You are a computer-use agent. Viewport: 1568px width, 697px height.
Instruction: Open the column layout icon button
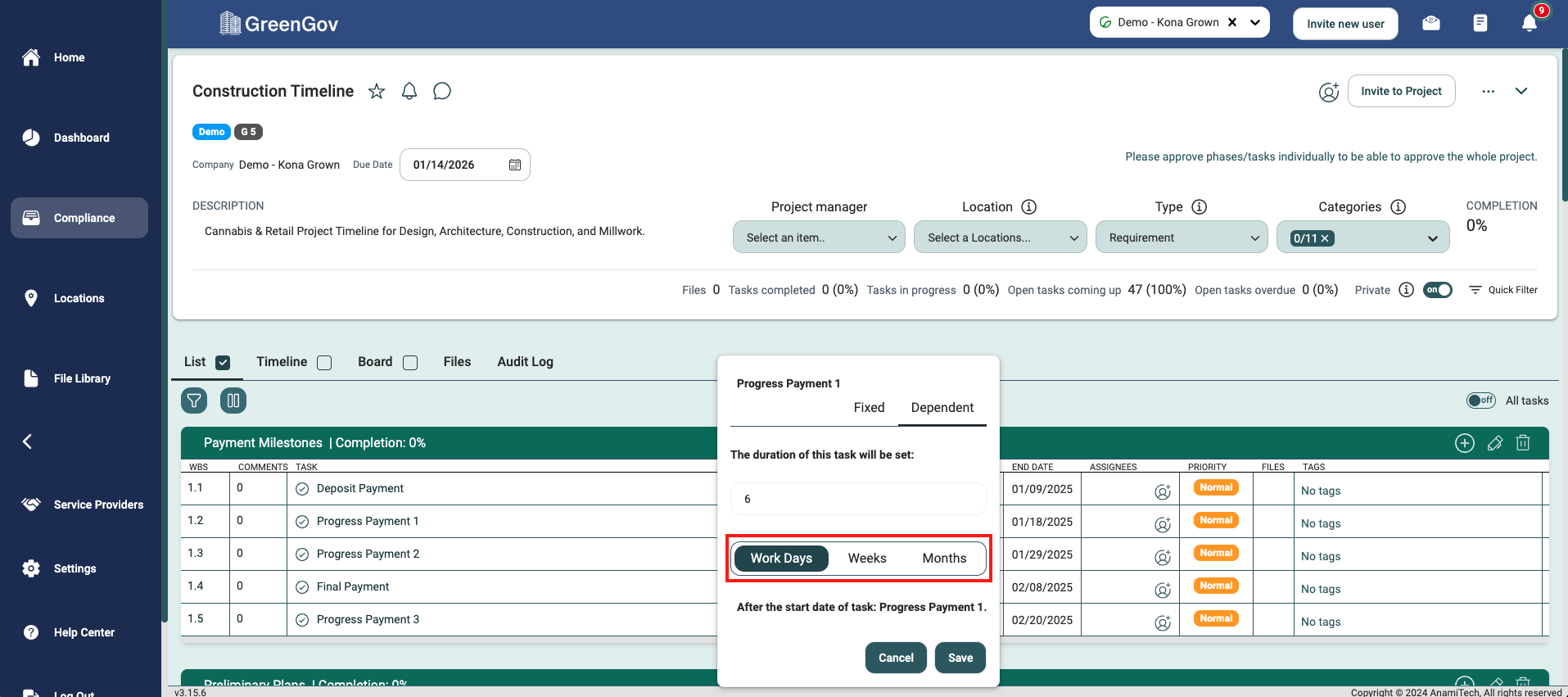[233, 401]
